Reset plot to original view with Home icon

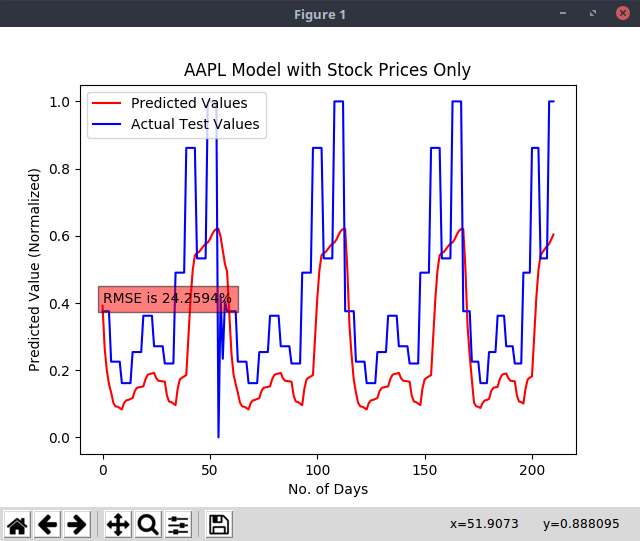pyautogui.click(x=17, y=524)
